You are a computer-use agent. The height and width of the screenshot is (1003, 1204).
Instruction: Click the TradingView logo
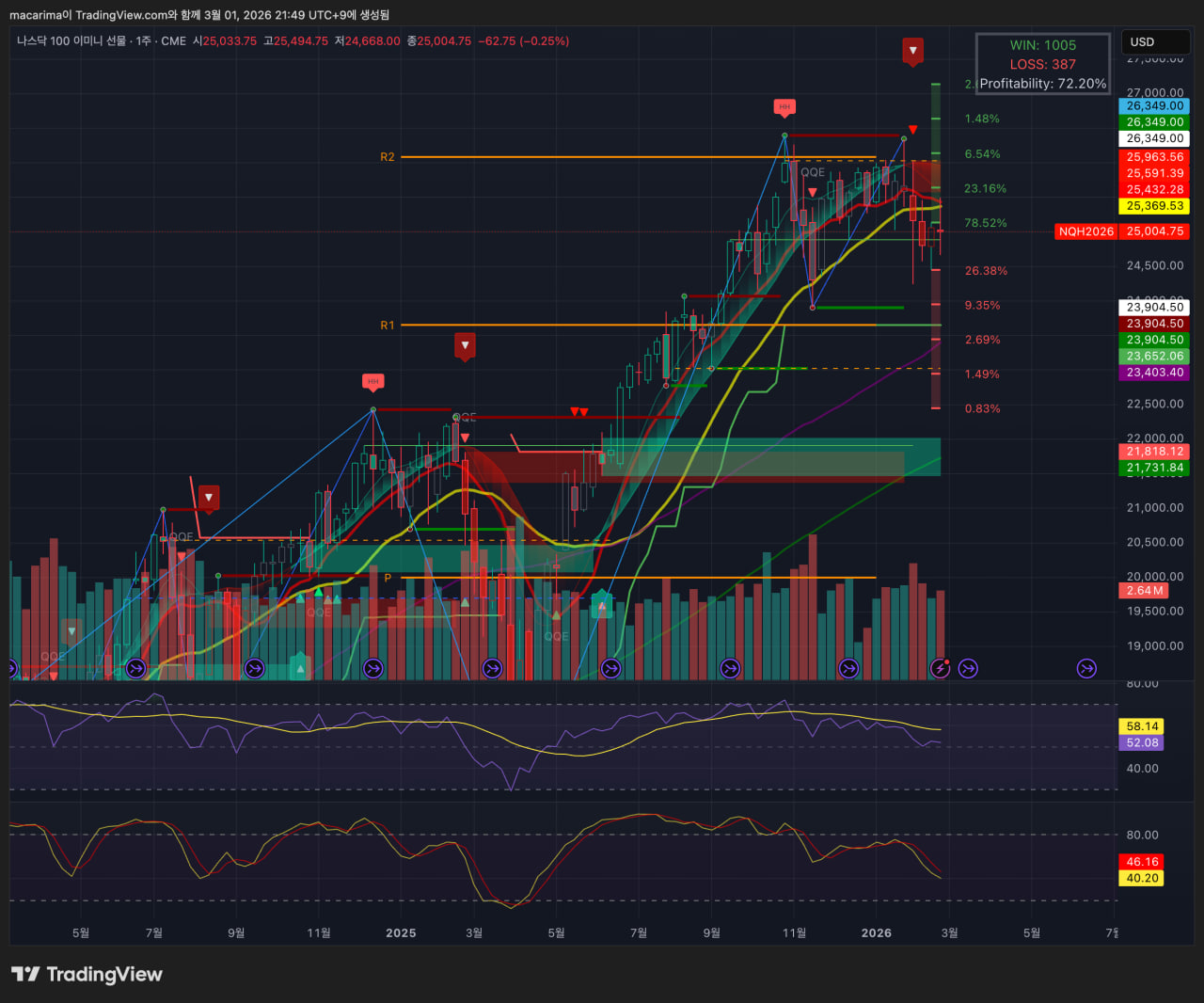coord(87,974)
